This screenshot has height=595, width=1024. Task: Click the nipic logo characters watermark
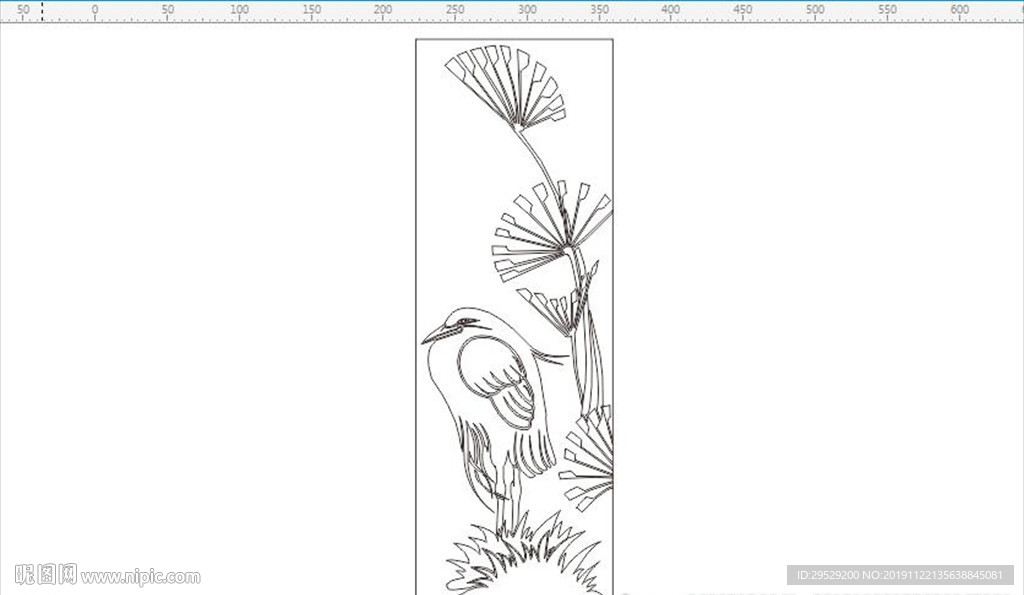click(x=46, y=575)
